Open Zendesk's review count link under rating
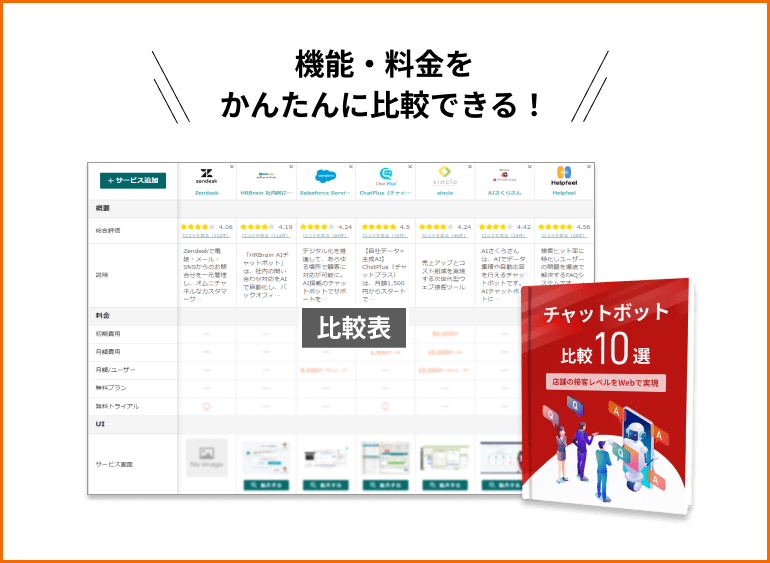770x563 pixels. click(x=207, y=236)
